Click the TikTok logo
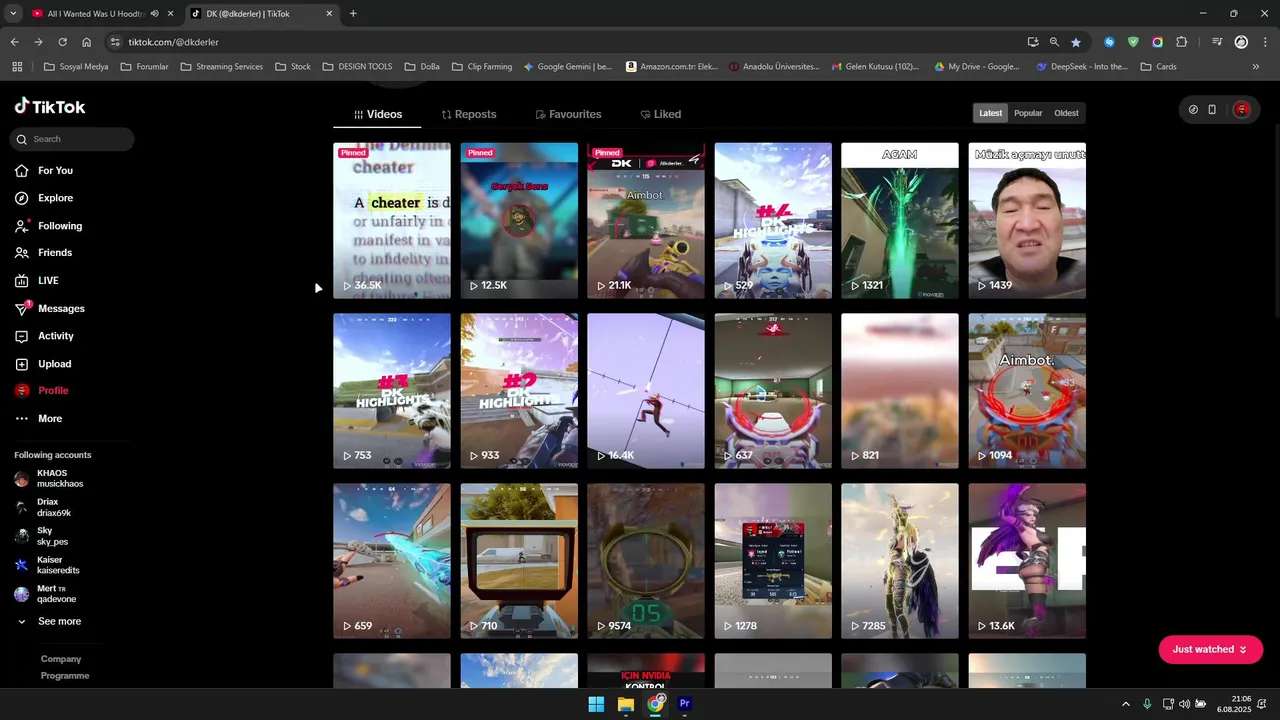 (50, 107)
